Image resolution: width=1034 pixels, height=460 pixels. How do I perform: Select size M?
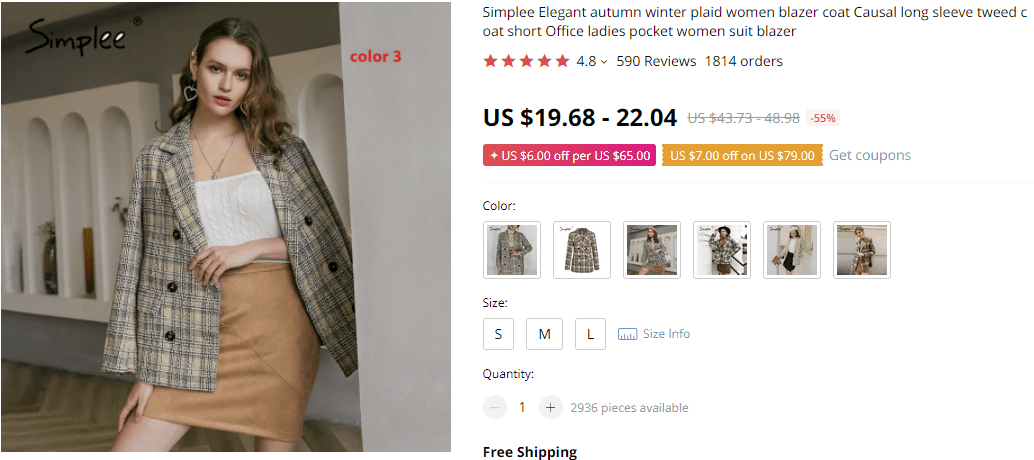click(544, 334)
